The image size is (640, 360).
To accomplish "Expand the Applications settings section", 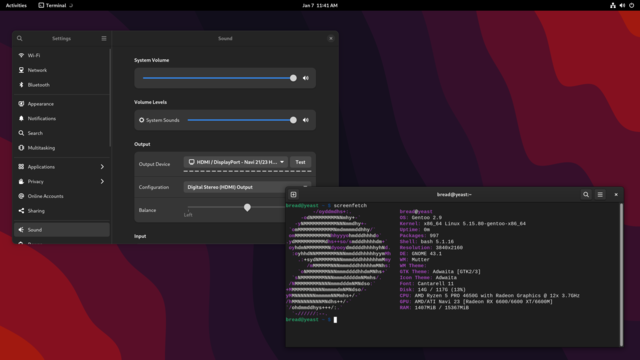I will pyautogui.click(x=62, y=167).
